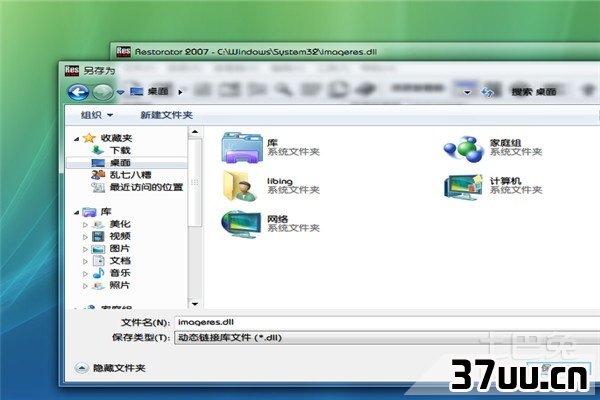
Task: Click Restorator icon in 另存为 title bar
Action: point(72,70)
